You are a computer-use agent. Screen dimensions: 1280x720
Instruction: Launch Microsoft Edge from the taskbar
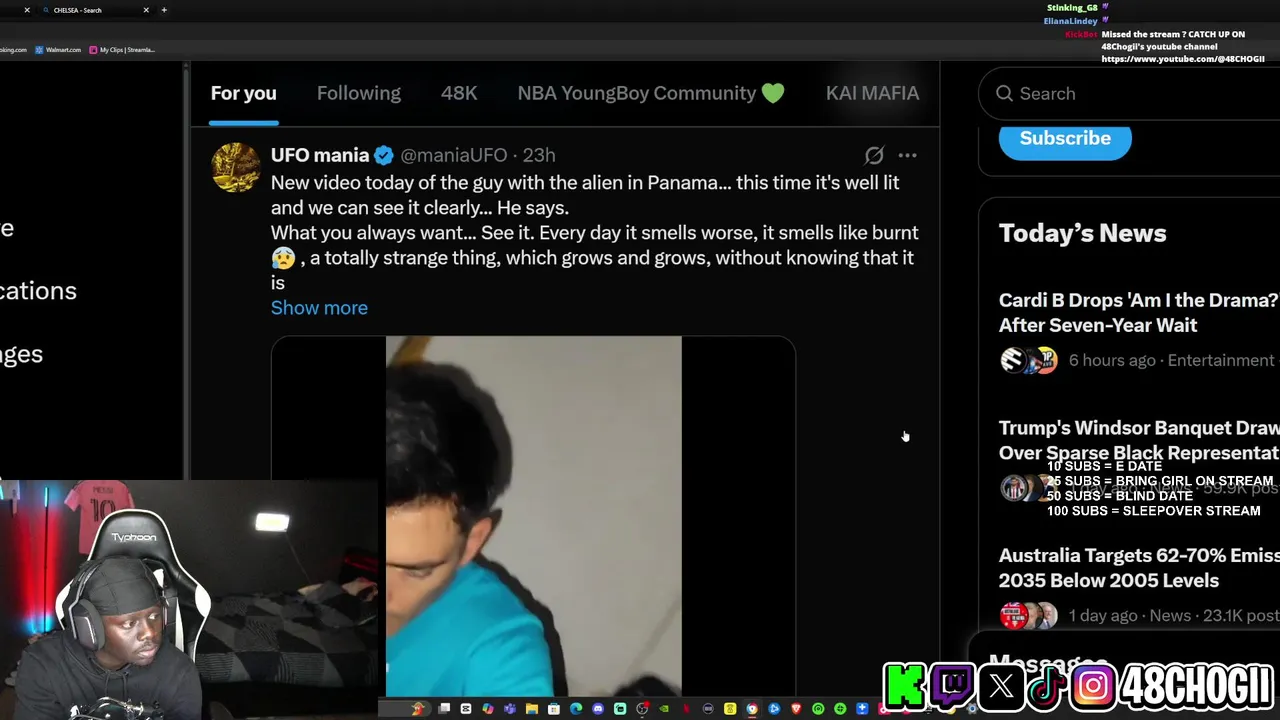(x=576, y=709)
